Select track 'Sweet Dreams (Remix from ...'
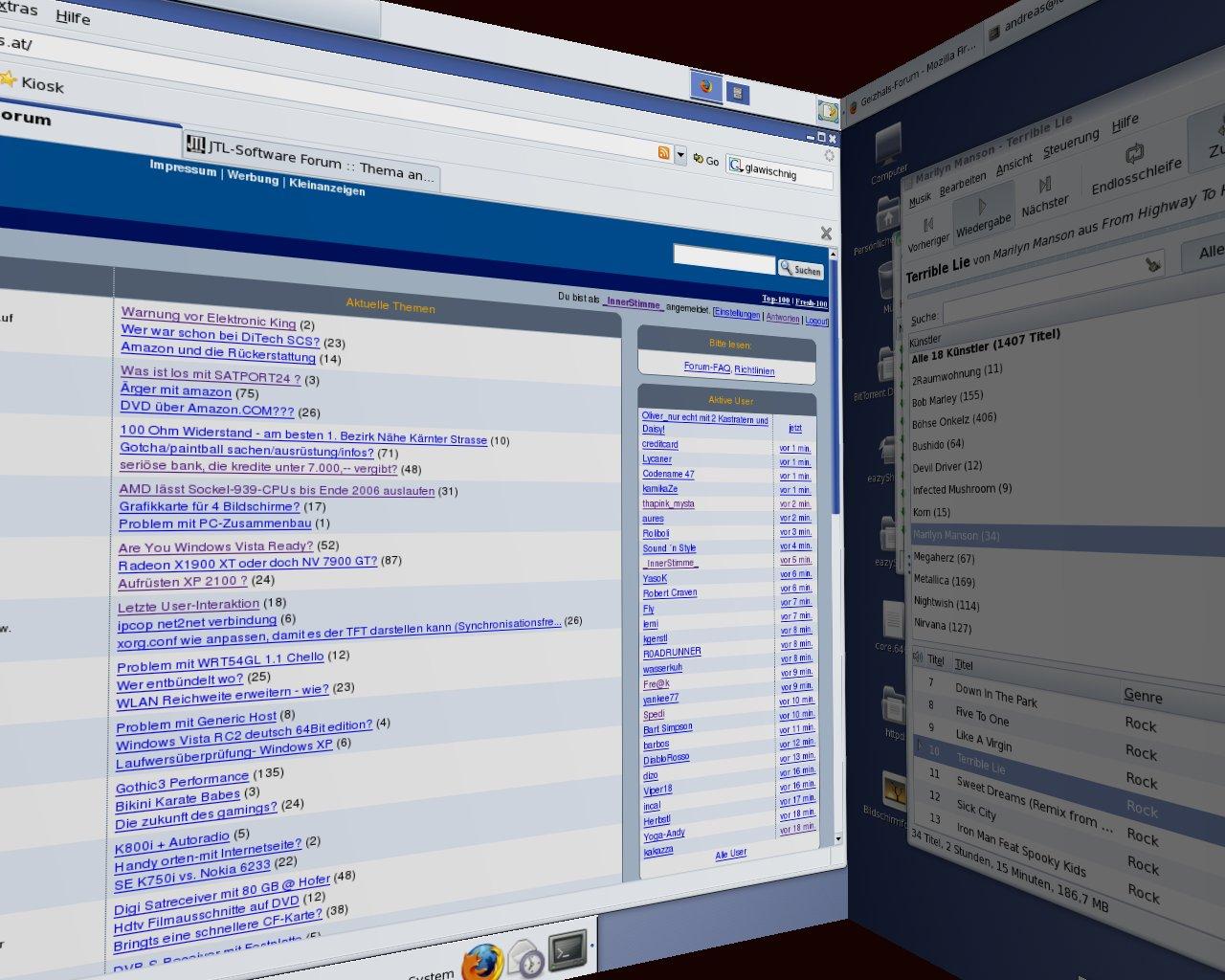 (1035, 802)
